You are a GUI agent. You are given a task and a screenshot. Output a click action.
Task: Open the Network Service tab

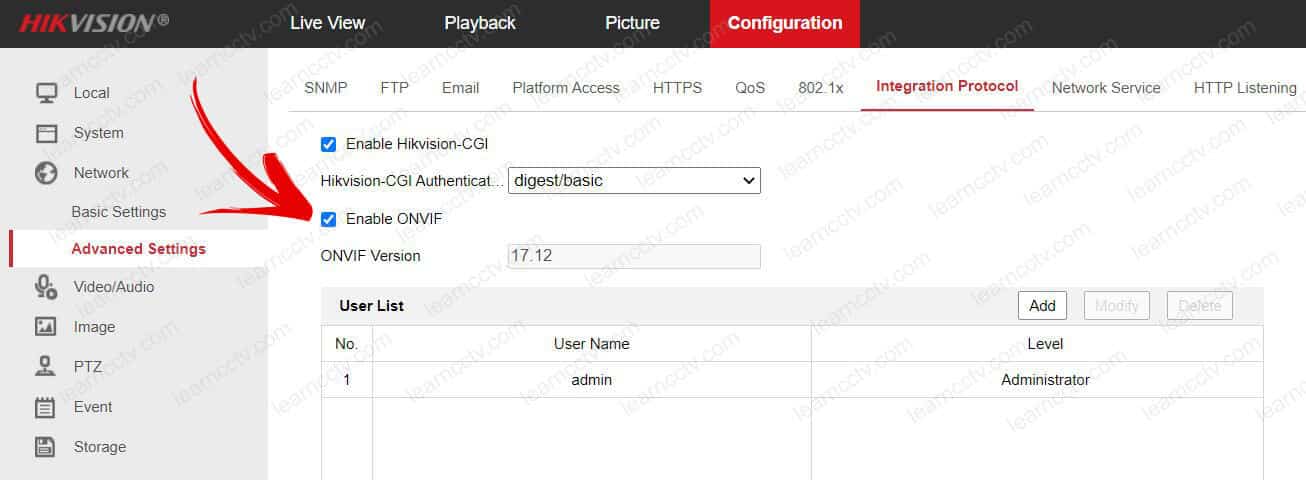point(1106,88)
